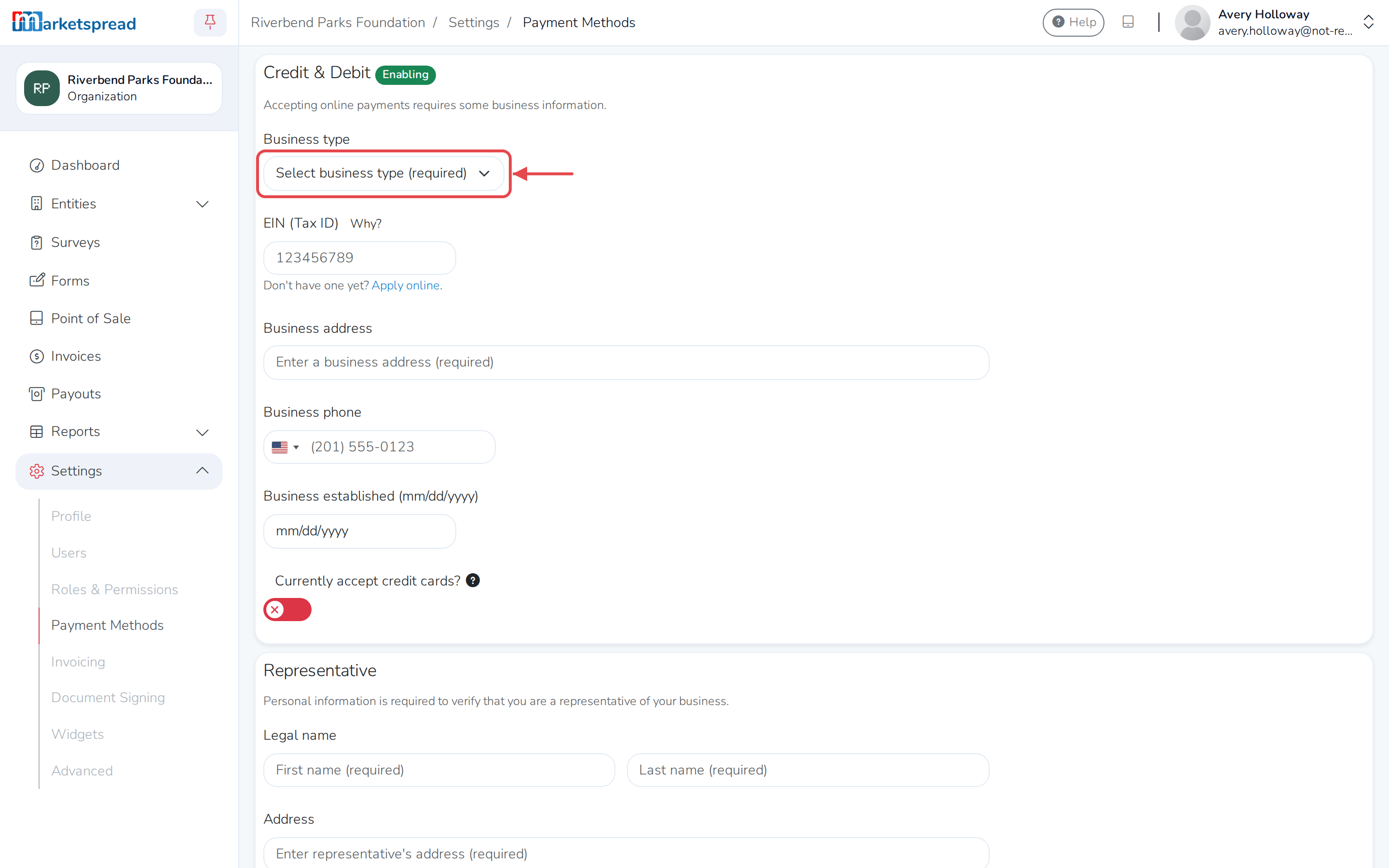
Task: Open the phone country flag selector
Action: click(285, 447)
